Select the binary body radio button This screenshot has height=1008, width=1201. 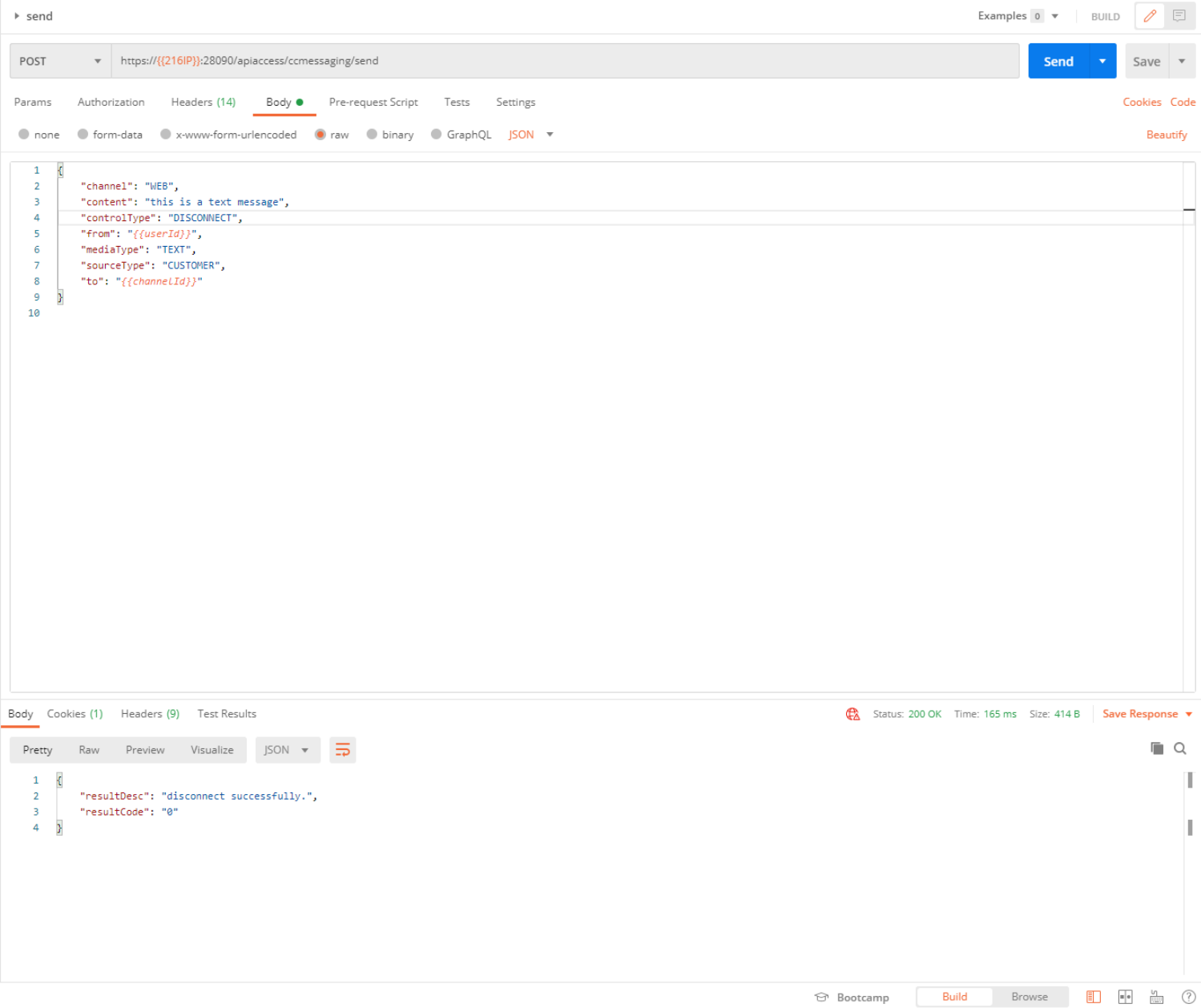372,135
